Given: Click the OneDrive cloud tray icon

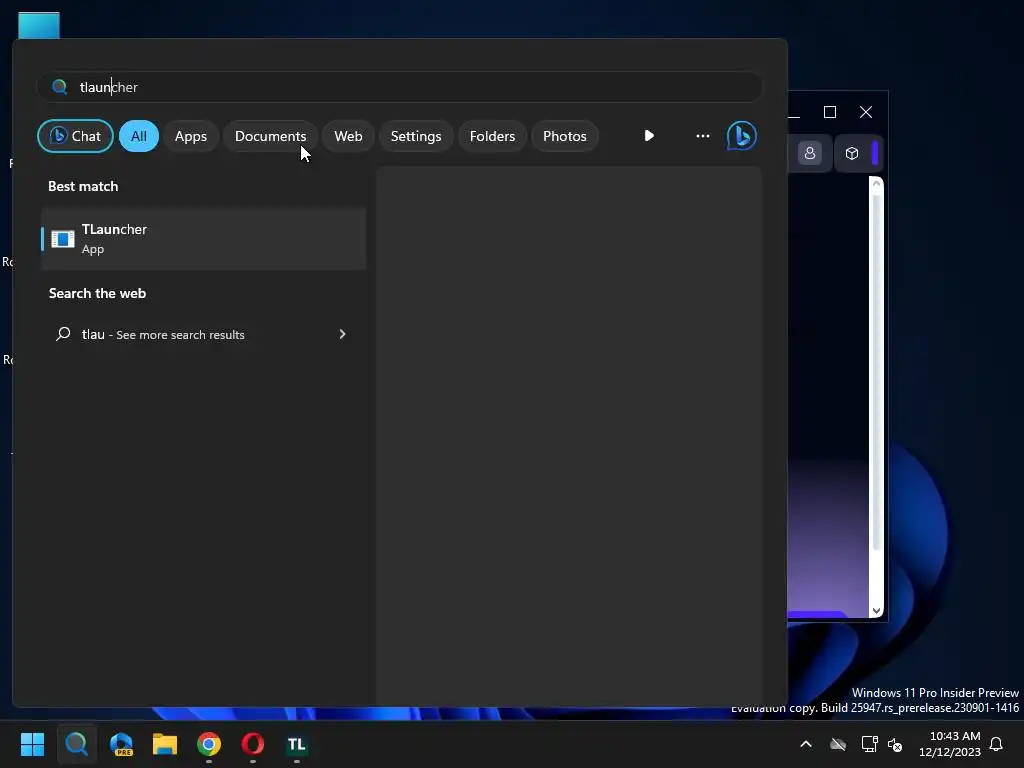Looking at the screenshot, I should (x=838, y=744).
